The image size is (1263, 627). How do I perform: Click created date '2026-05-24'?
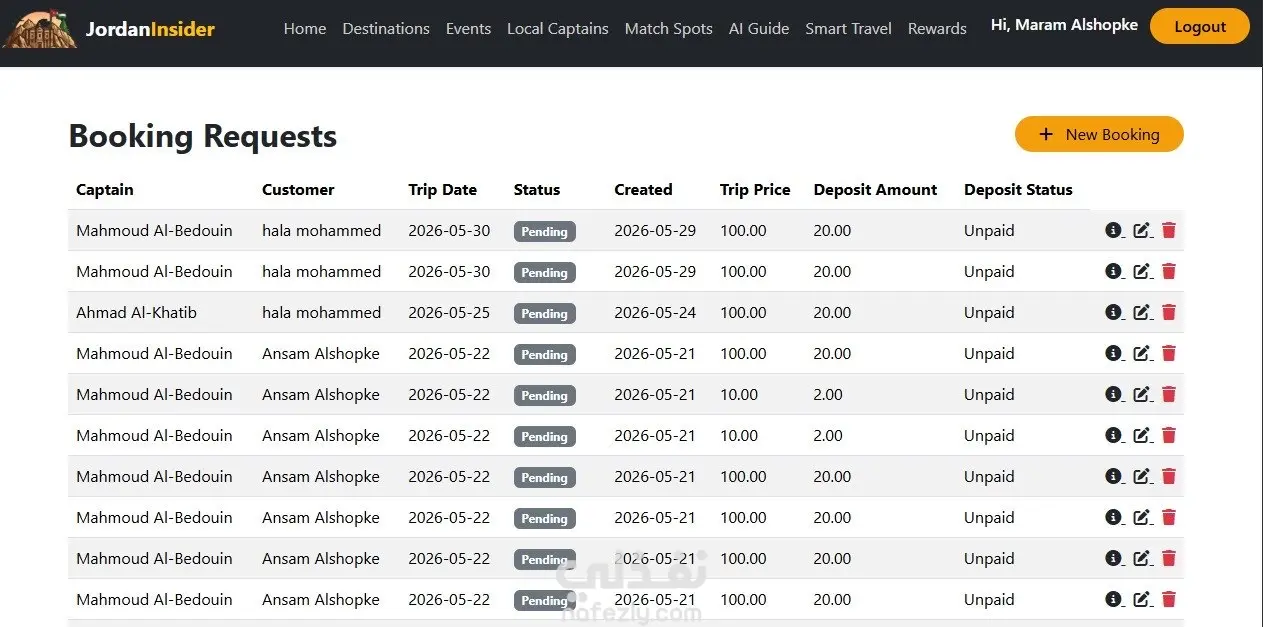coord(655,312)
